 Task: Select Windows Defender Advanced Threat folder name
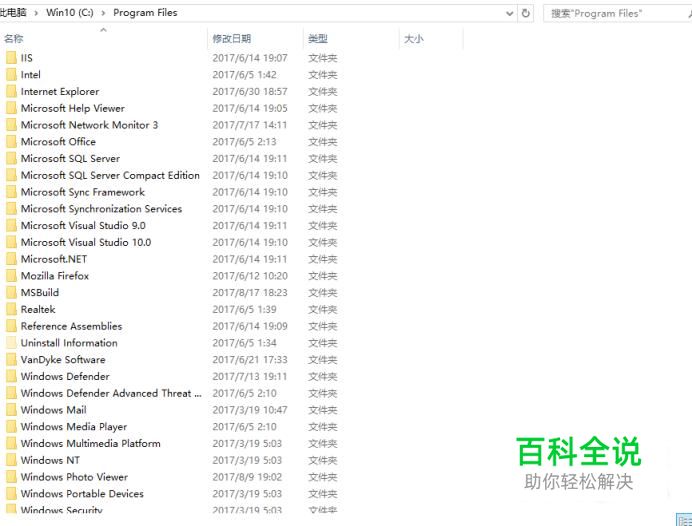point(111,393)
